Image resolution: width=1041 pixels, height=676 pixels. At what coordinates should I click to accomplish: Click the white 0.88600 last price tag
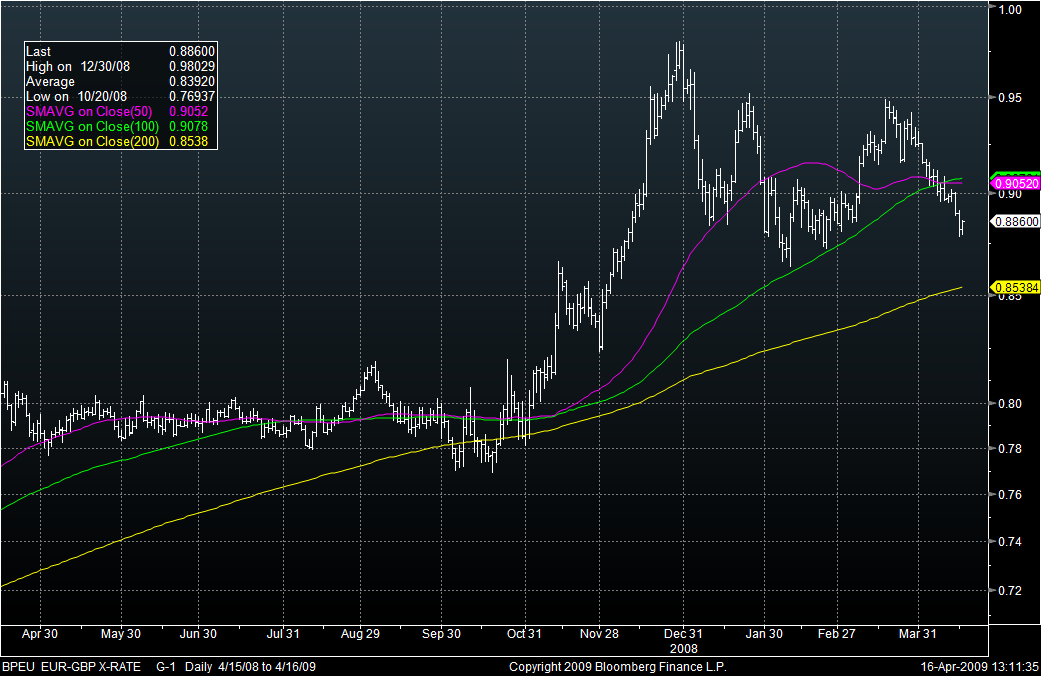click(x=1015, y=221)
